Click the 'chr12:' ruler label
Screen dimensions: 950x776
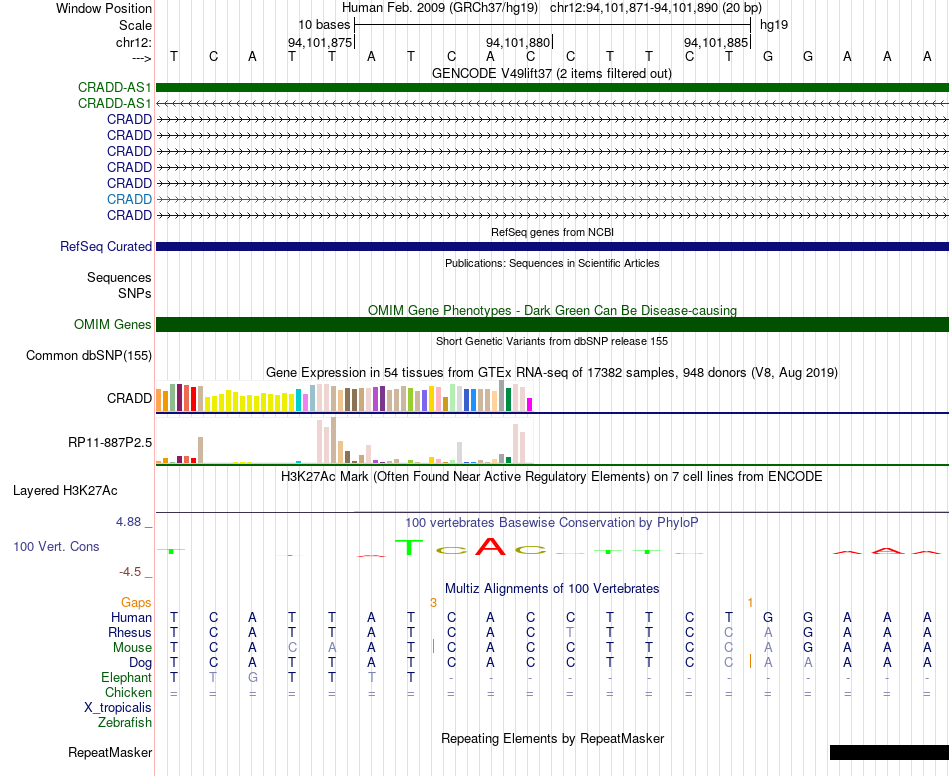click(133, 42)
